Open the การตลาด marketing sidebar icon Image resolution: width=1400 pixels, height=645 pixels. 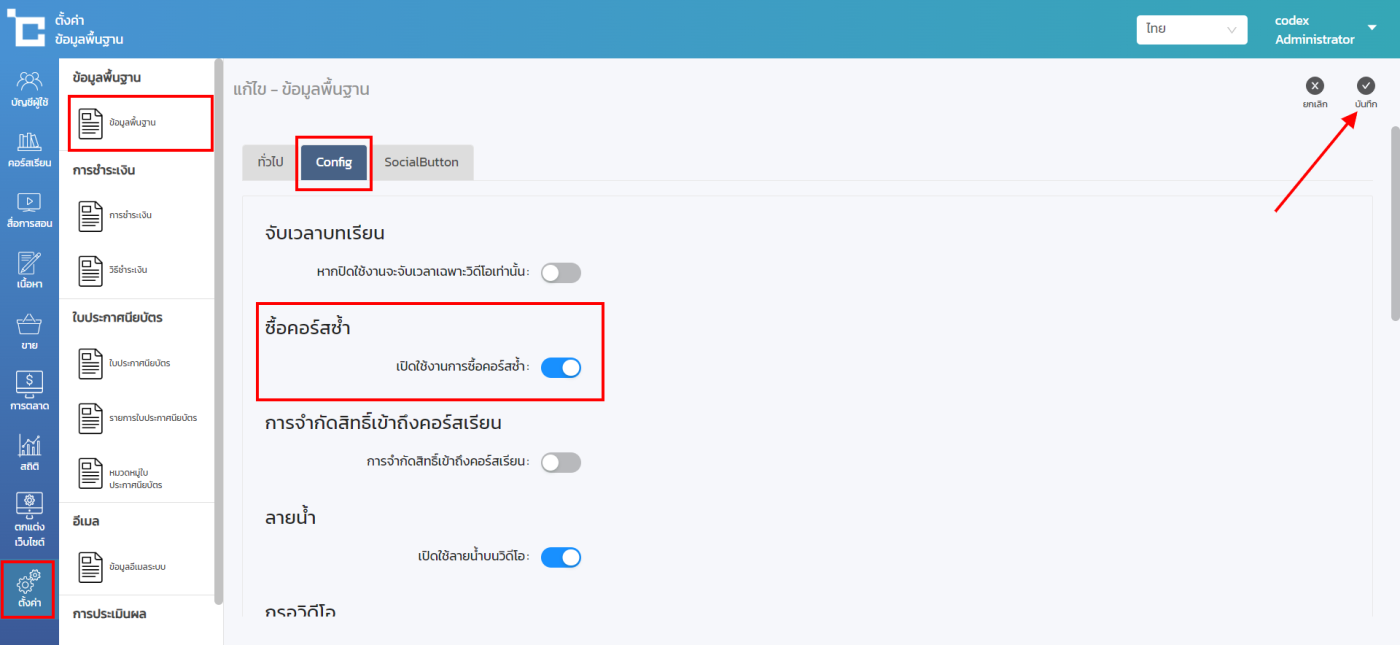[29, 393]
